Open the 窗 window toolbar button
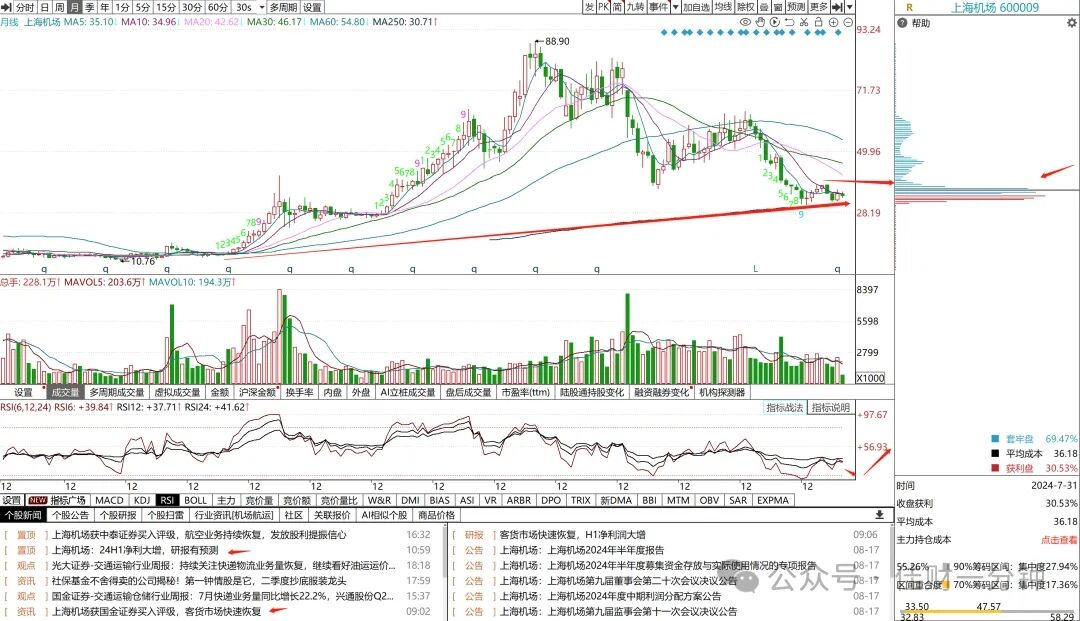 coord(778,7)
